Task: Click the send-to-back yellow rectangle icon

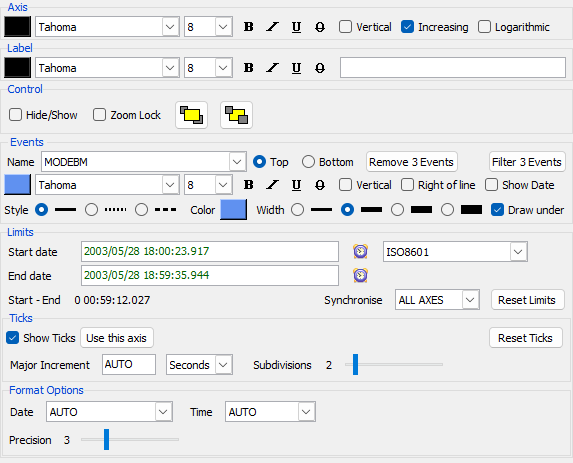Action: tap(236, 115)
